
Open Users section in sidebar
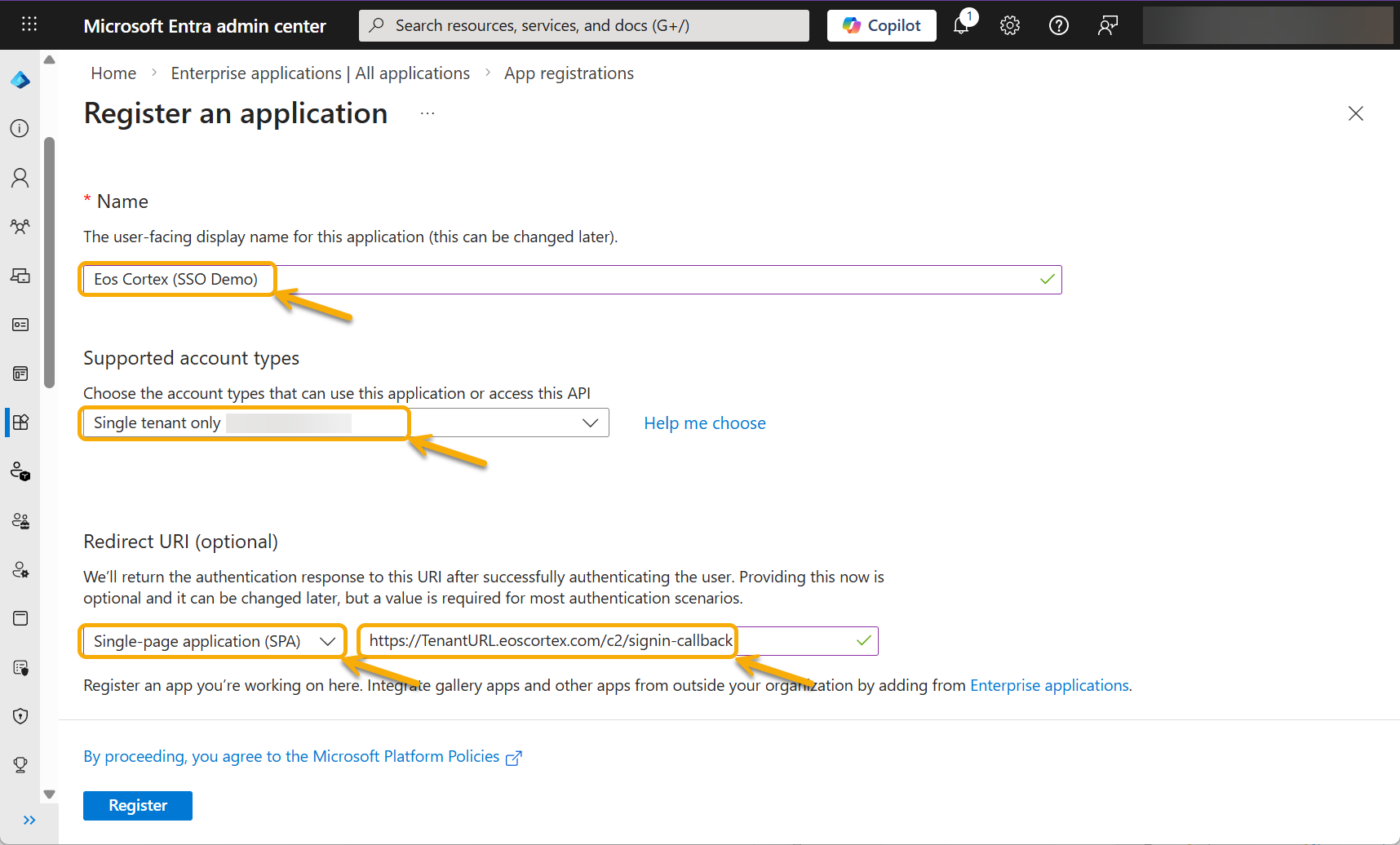point(20,178)
